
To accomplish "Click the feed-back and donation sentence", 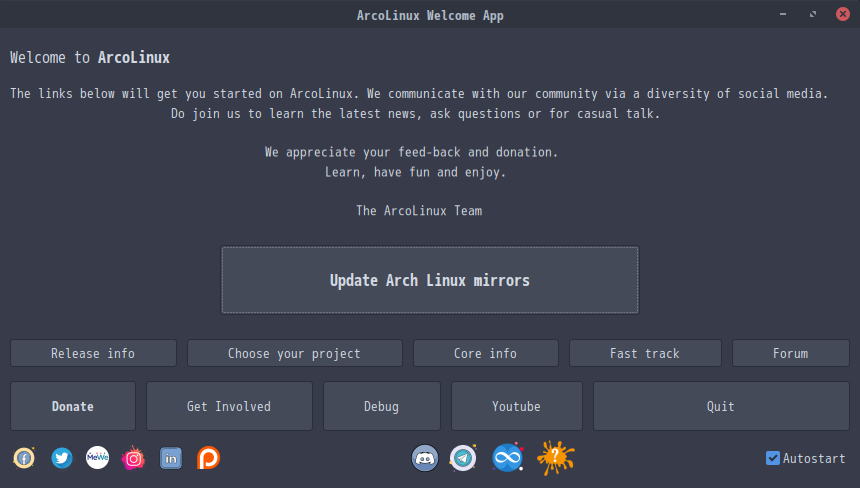I will click(411, 152).
